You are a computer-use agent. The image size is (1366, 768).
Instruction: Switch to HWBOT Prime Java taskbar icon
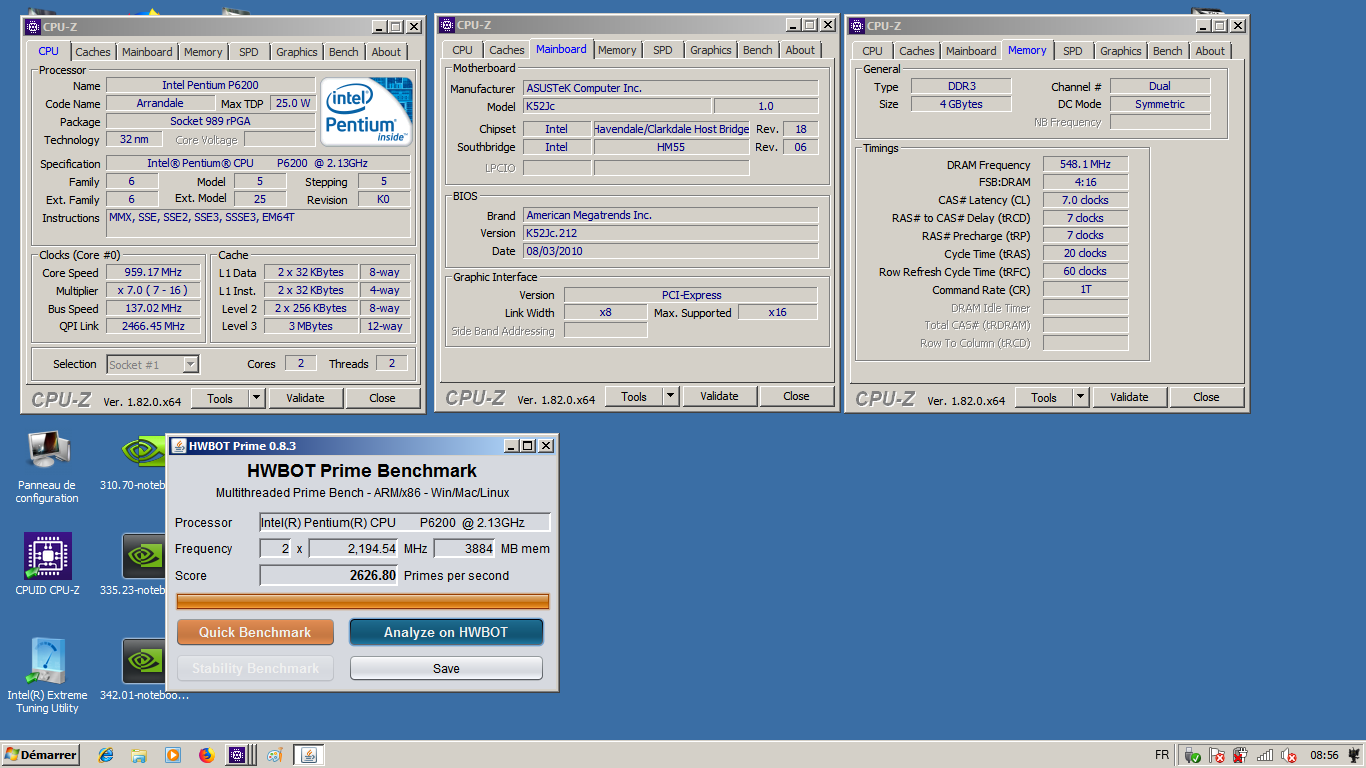tap(309, 755)
